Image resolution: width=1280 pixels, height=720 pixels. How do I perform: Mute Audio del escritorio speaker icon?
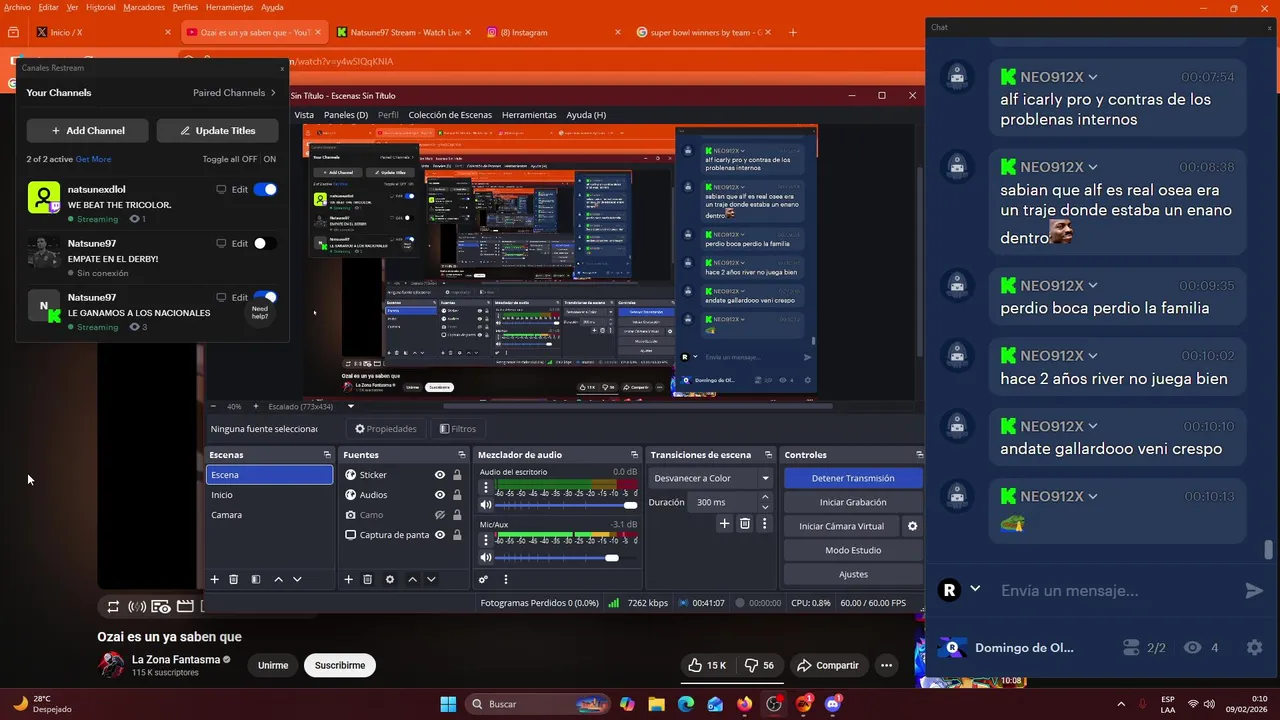point(486,505)
